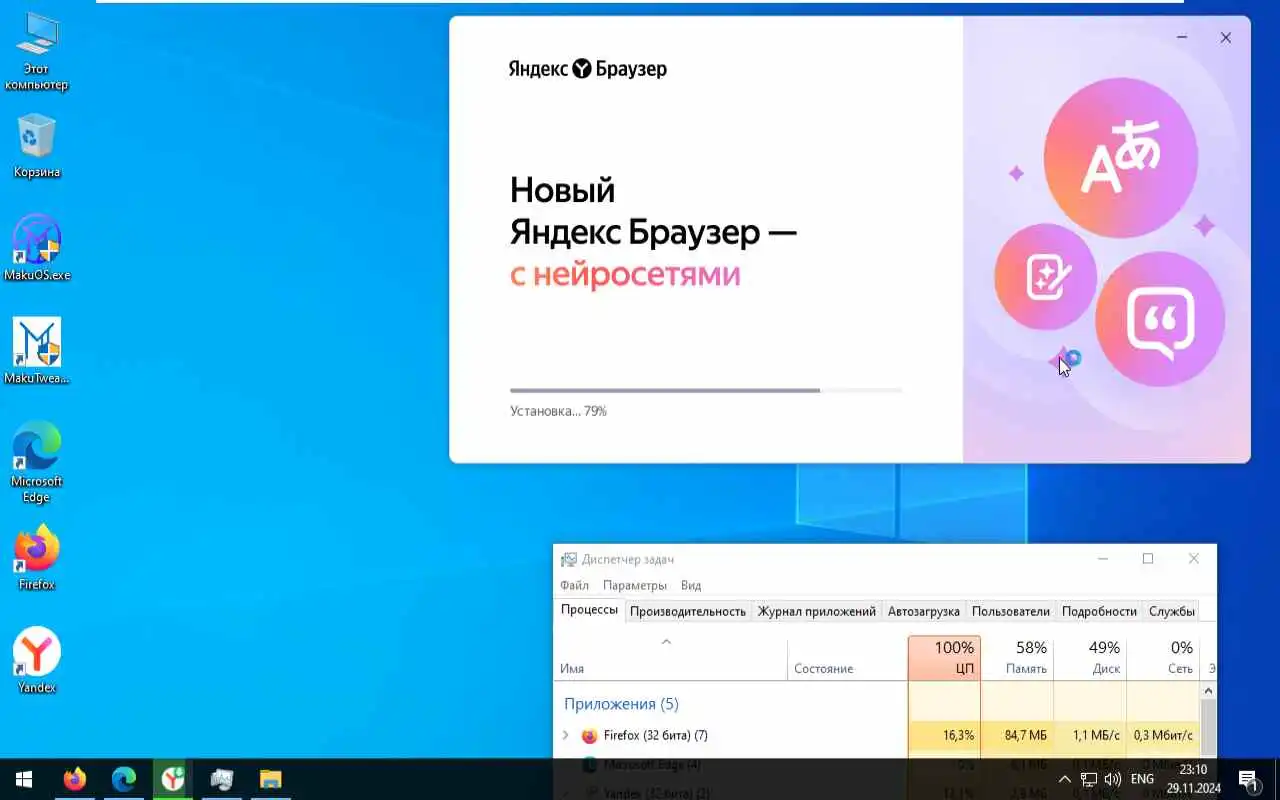Show hidden tray icons chevron
This screenshot has height=800, width=1280.
1065,779
